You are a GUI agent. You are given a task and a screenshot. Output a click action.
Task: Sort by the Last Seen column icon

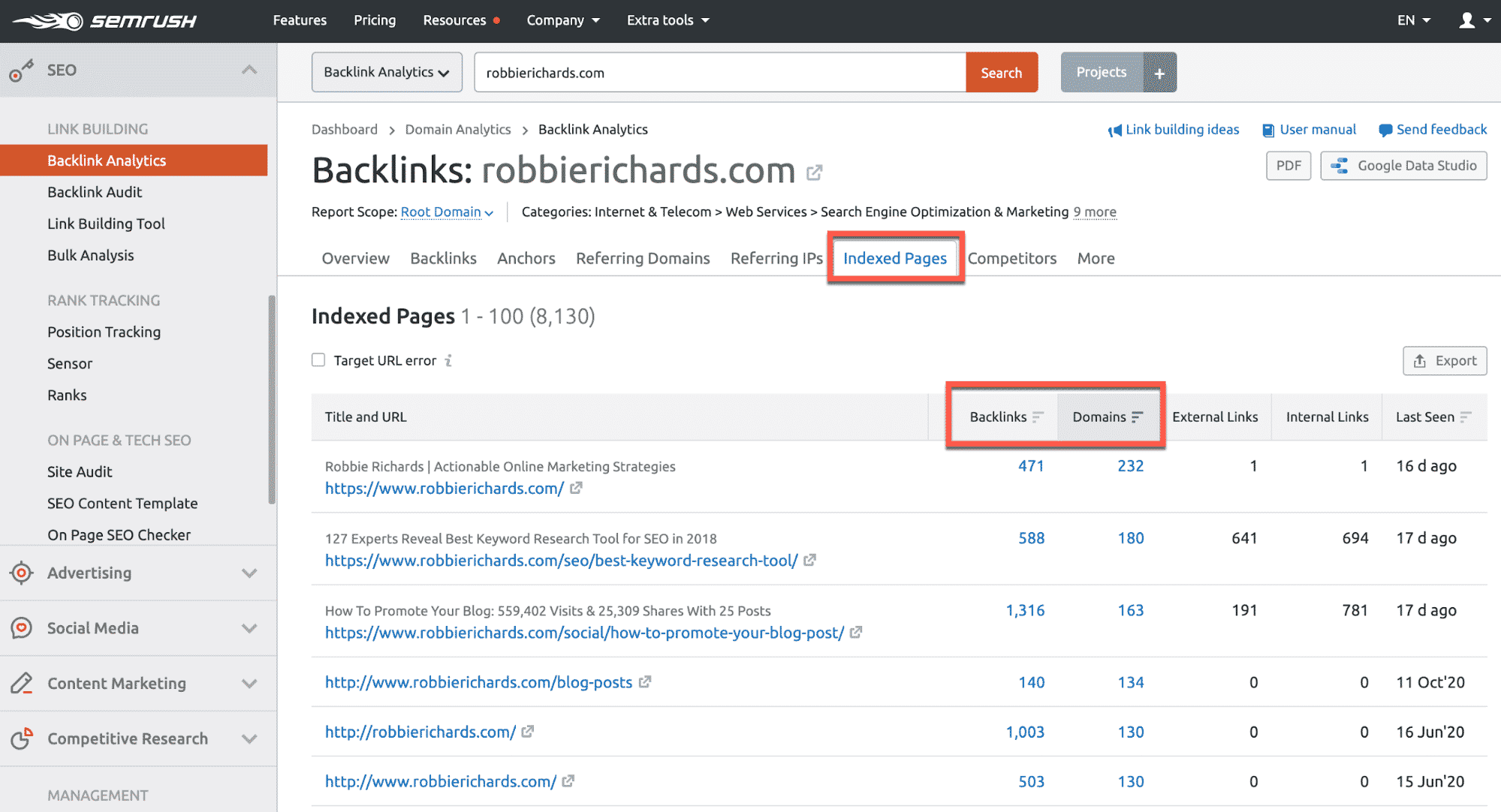click(1466, 417)
